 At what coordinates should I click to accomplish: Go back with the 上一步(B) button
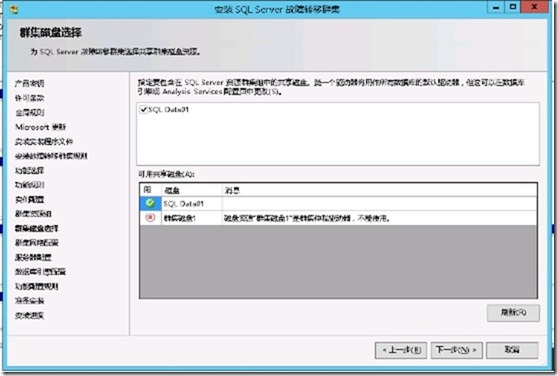point(401,350)
